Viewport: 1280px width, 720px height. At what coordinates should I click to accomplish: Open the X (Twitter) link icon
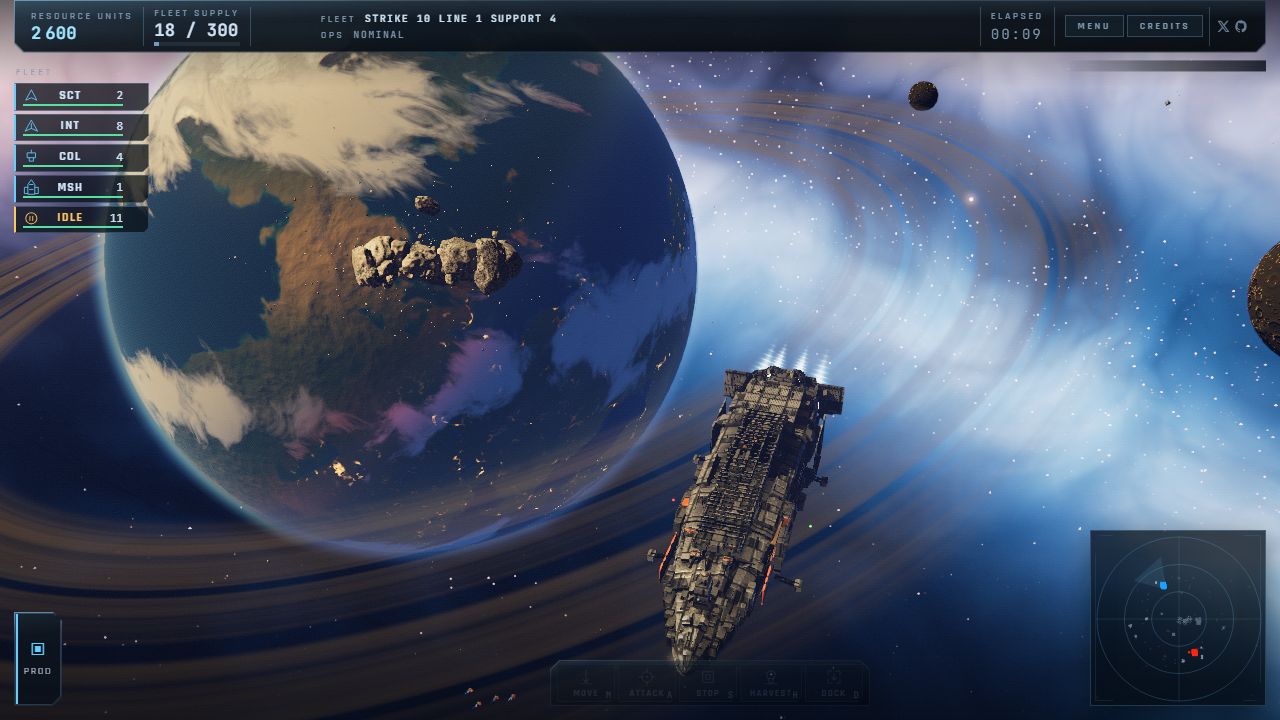click(x=1223, y=26)
